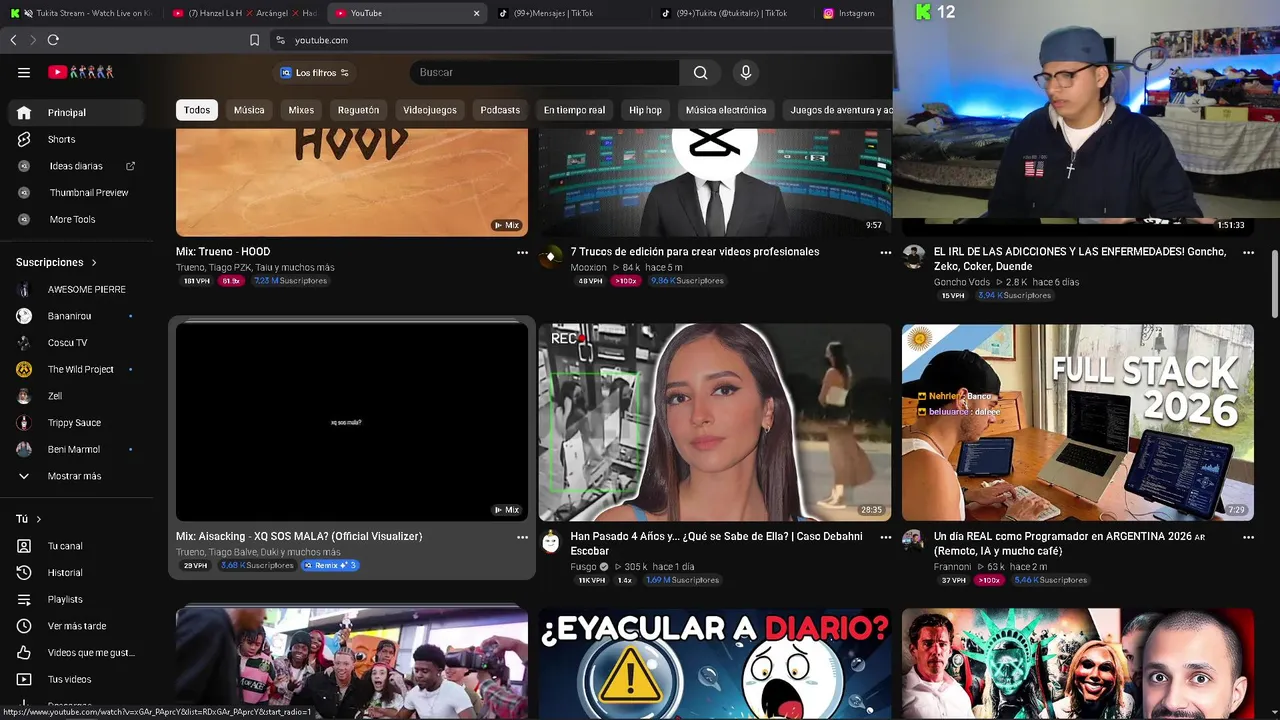Screen dimensions: 1280x720
Task: Click the browser reload icon
Action: [x=53, y=40]
